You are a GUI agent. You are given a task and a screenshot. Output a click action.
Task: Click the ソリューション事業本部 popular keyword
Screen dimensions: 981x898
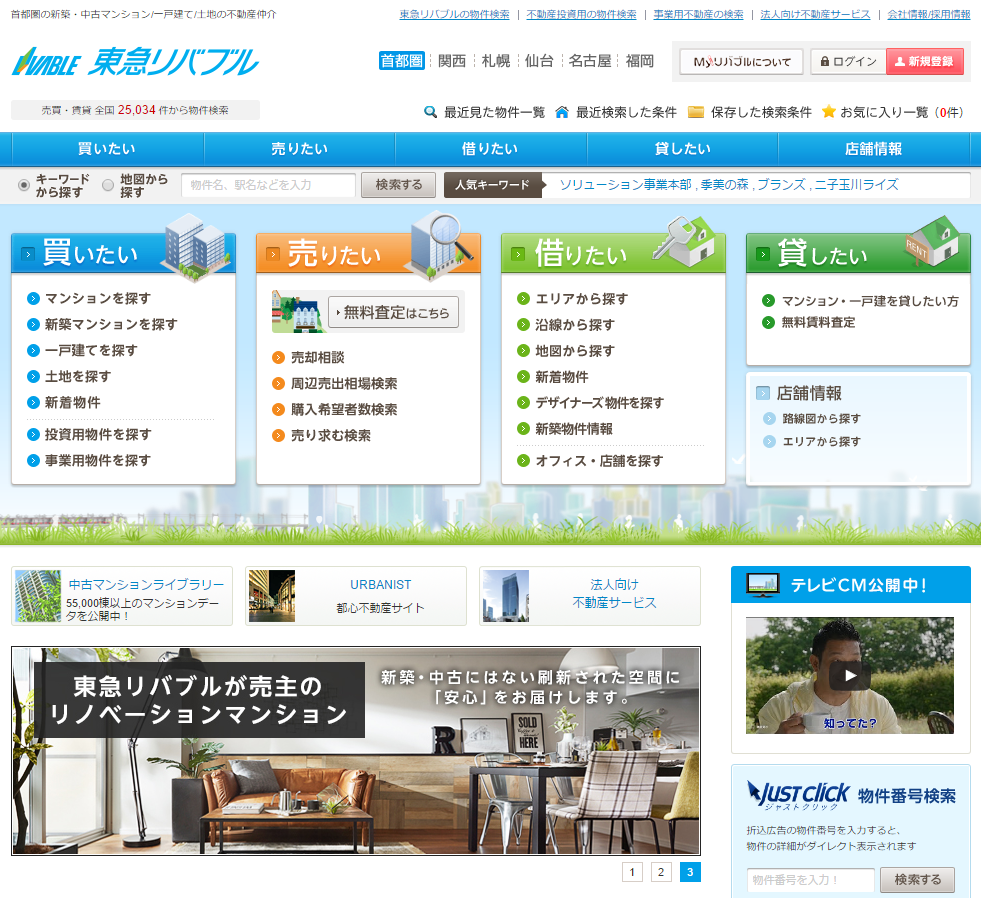click(626, 185)
